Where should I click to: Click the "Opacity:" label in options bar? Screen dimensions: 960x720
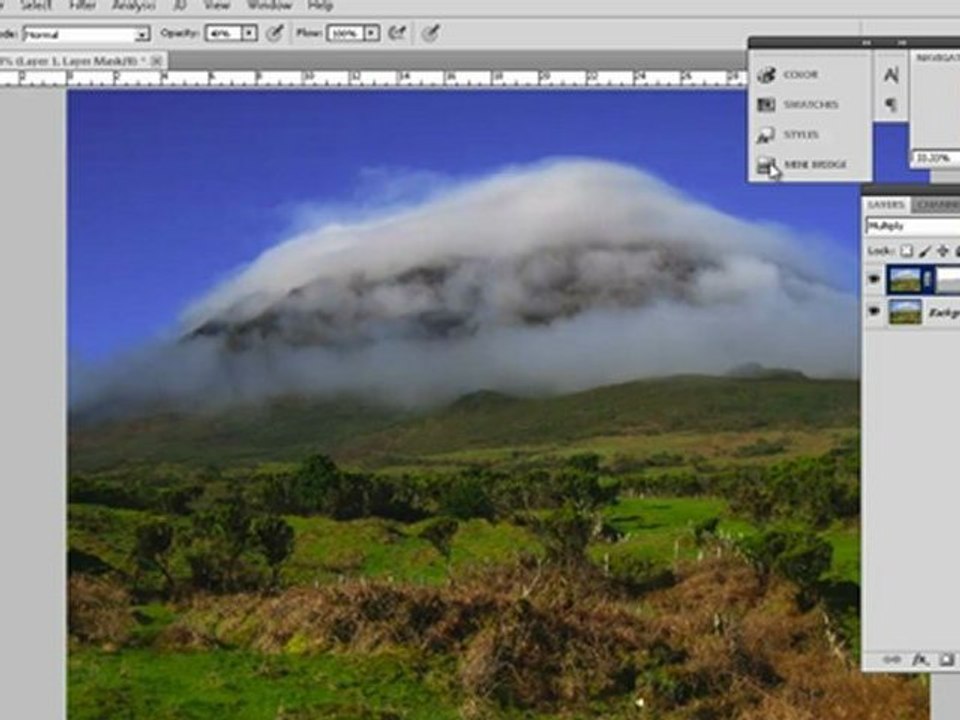(179, 32)
